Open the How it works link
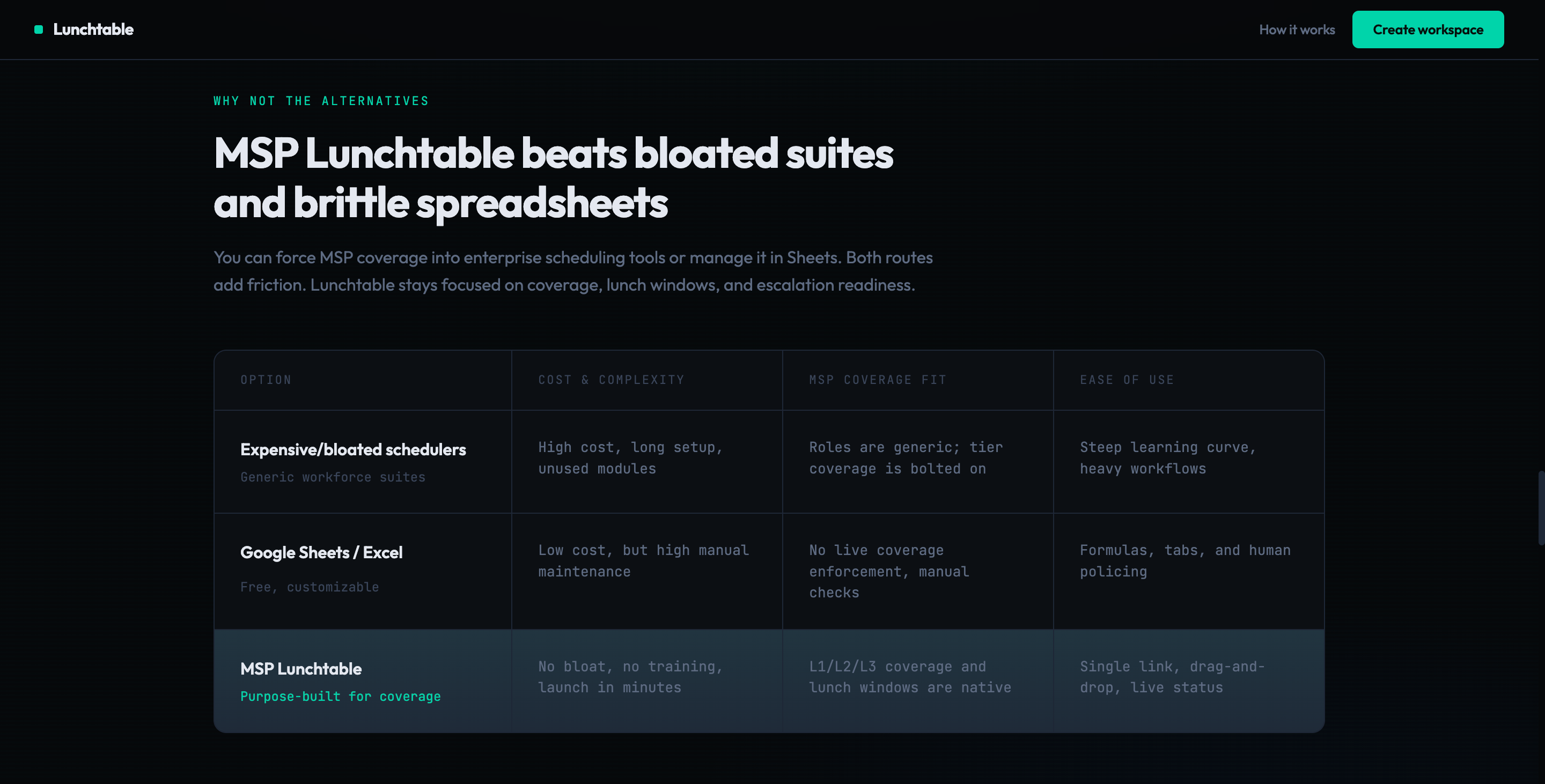This screenshot has height=784, width=1545. tap(1297, 29)
